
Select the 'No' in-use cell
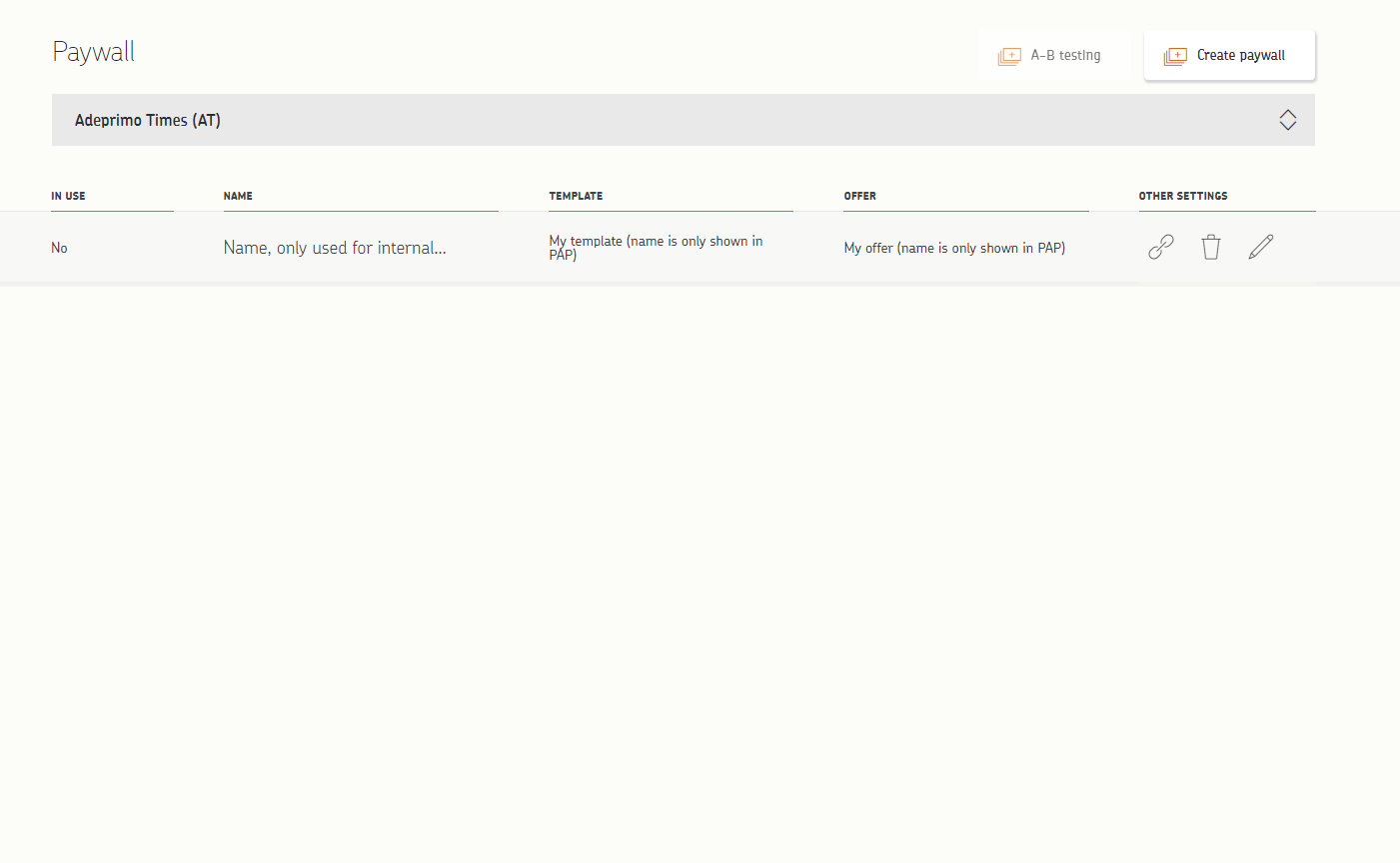[59, 248]
